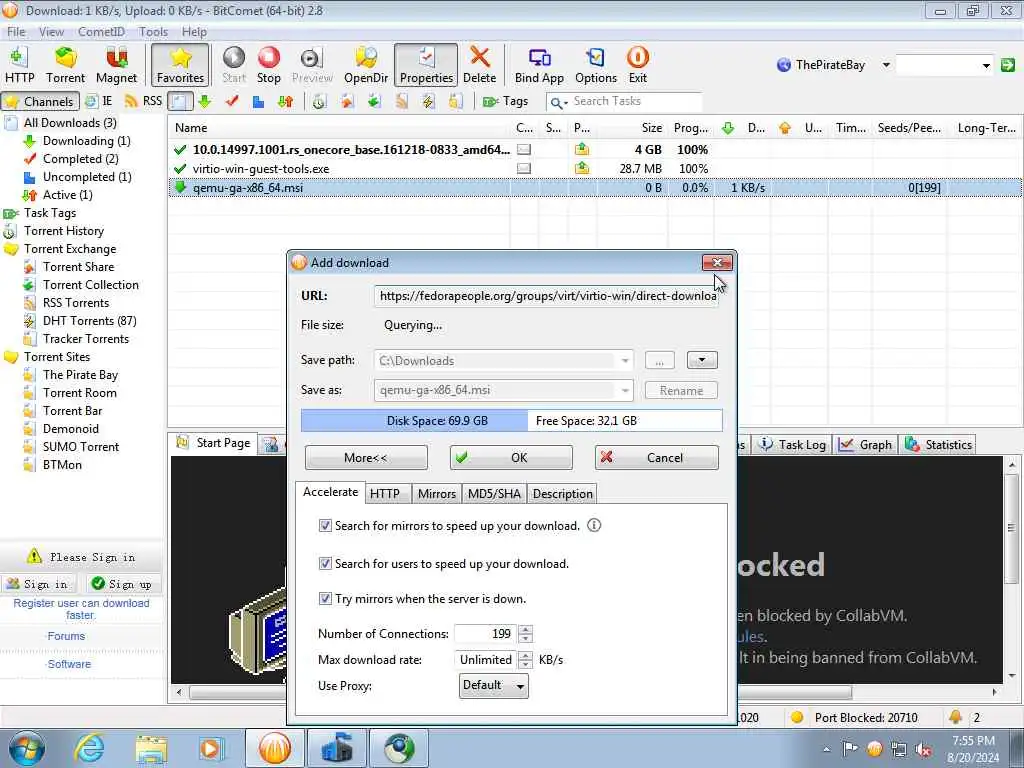Click the Port Blocked yellow status icon
This screenshot has width=1024, height=768.
(796, 717)
